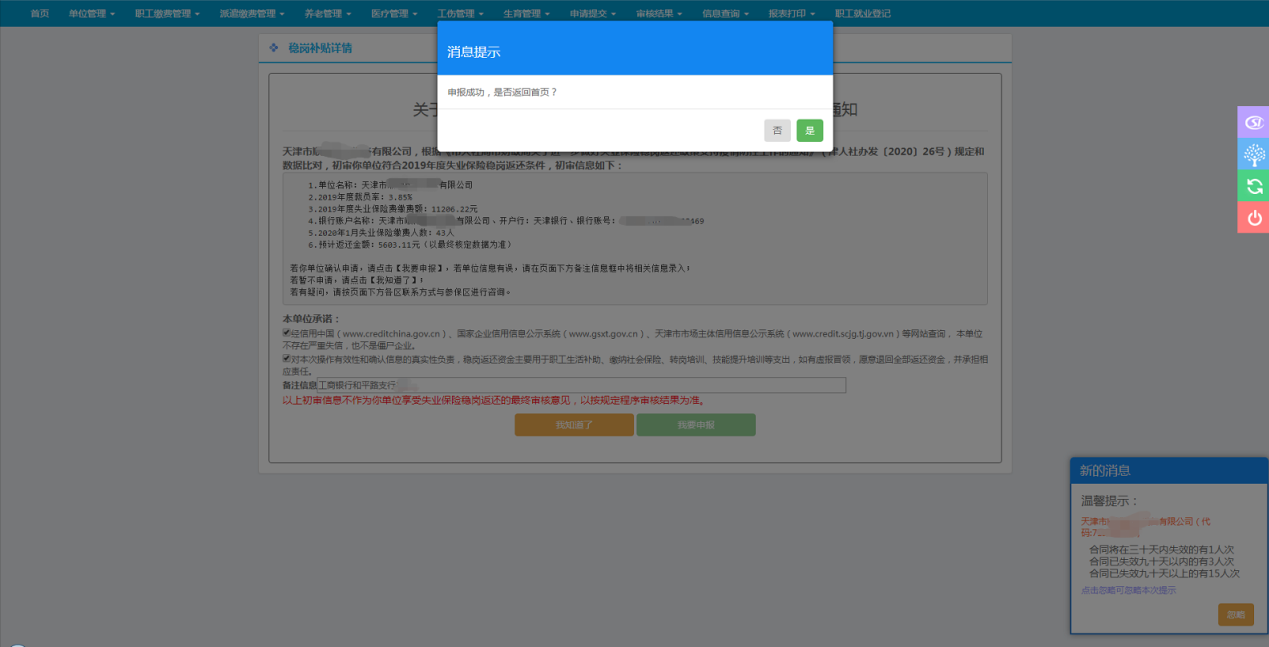Screen dimensions: 1269x647
Task: Click the 新的消息 popup header
Action: pyautogui.click(x=1169, y=470)
